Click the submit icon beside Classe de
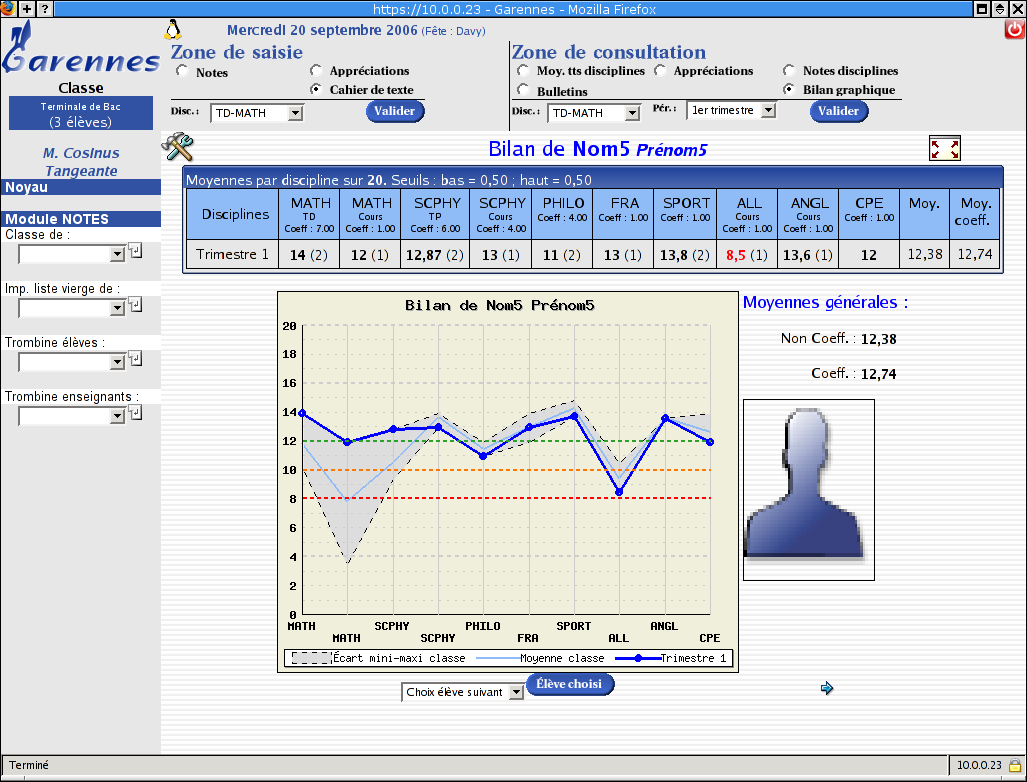Screen dimensions: 1027x782 (136, 251)
